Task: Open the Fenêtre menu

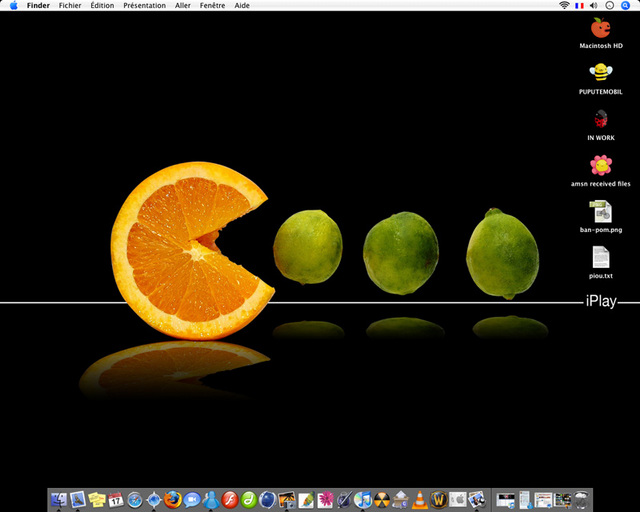Action: pos(212,5)
